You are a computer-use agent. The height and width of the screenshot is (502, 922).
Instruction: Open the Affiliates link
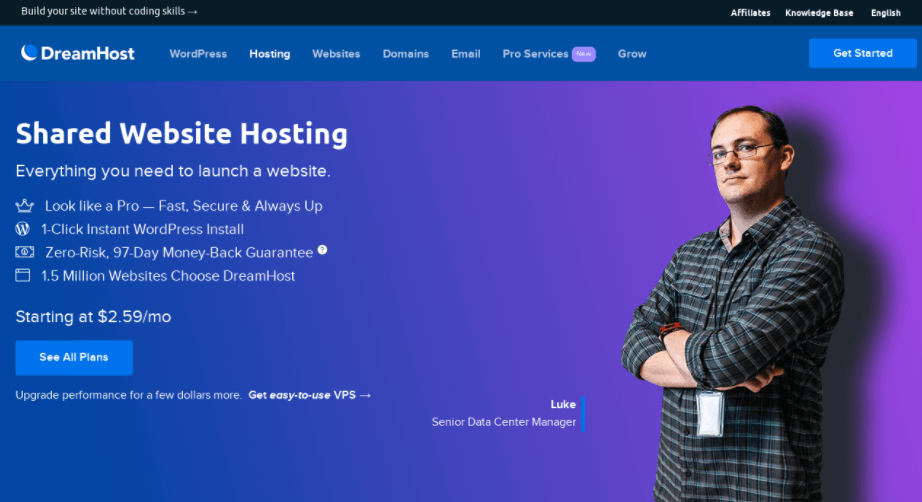pos(750,12)
